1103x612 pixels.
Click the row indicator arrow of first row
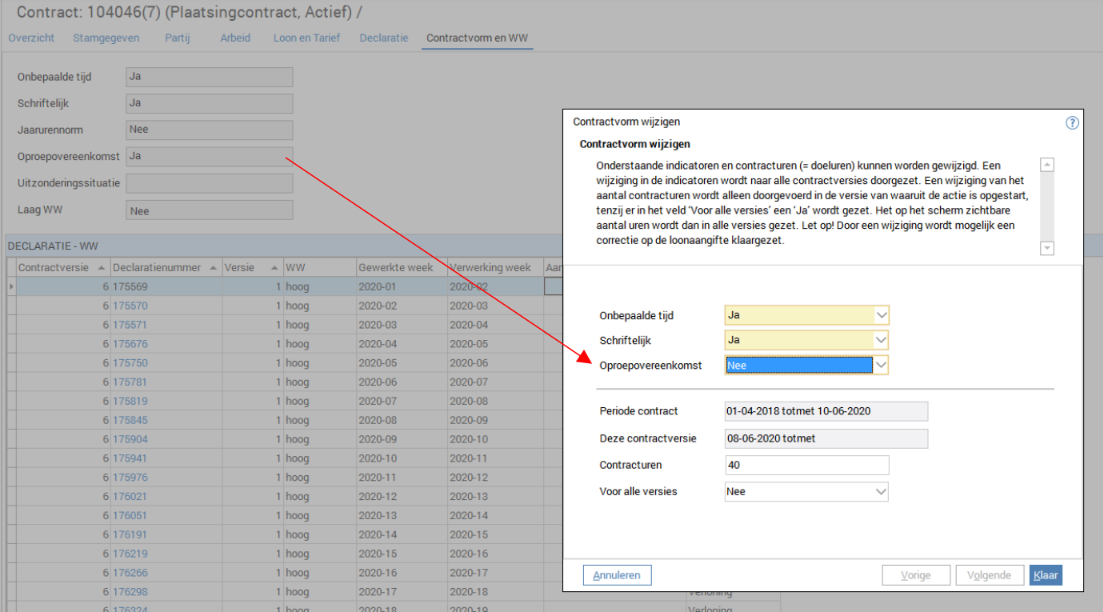tap(11, 287)
